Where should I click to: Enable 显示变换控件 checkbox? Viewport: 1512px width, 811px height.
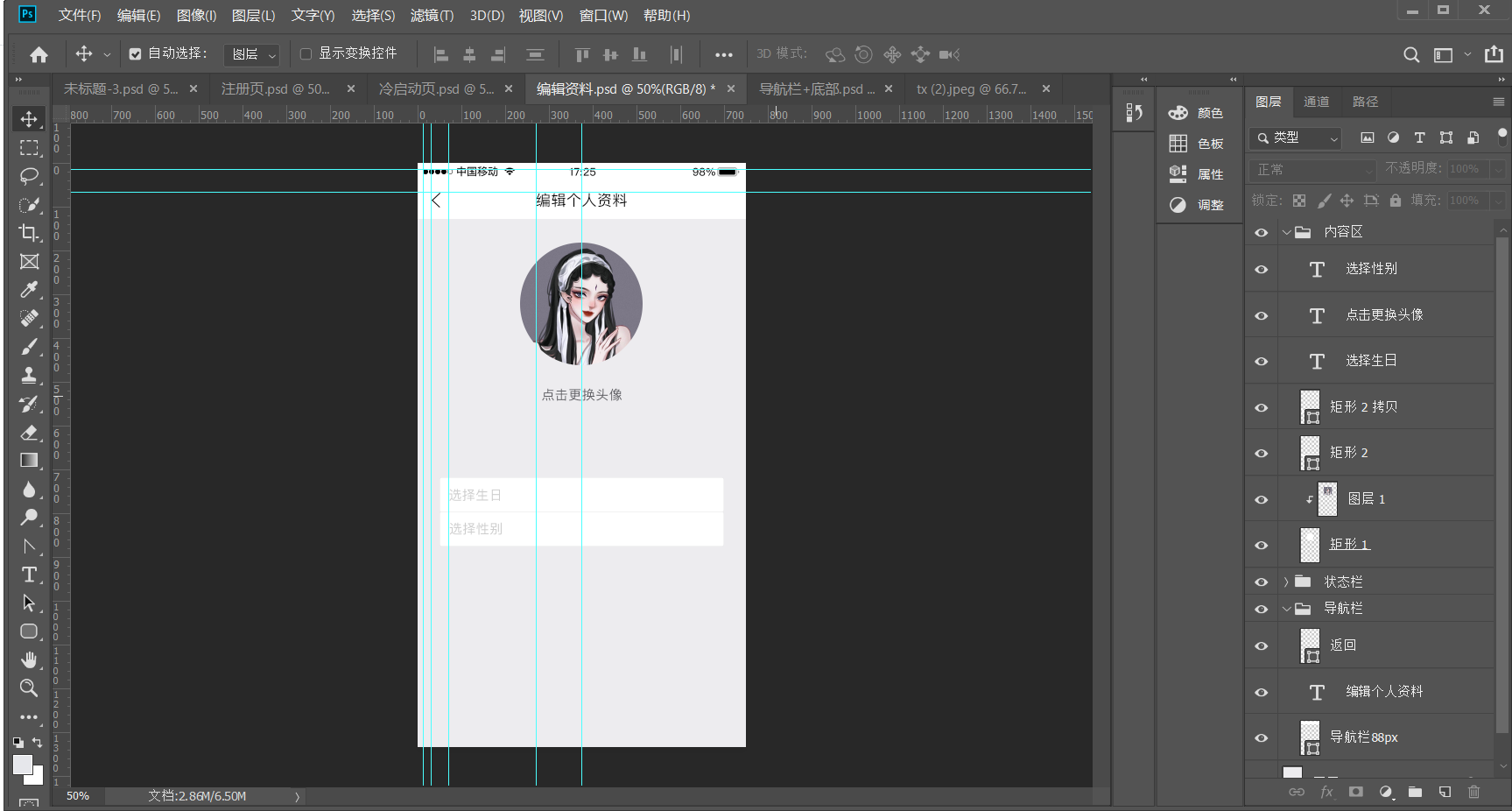click(306, 54)
